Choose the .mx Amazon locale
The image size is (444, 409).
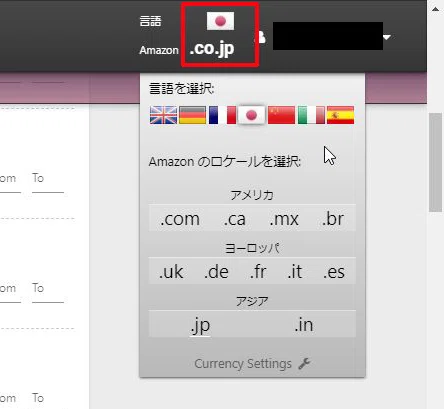[284, 219]
